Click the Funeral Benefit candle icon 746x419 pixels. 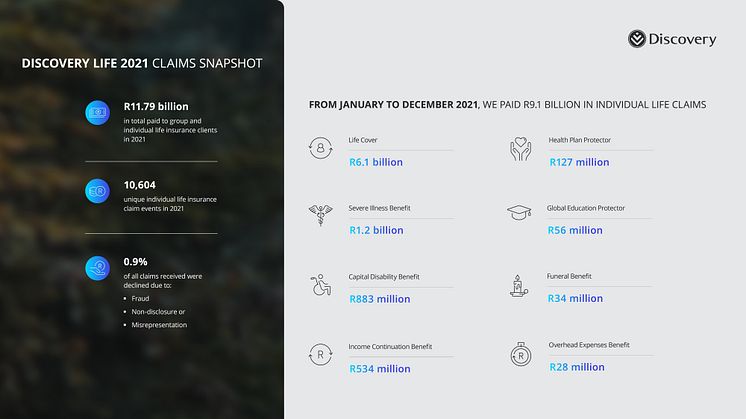tap(518, 286)
